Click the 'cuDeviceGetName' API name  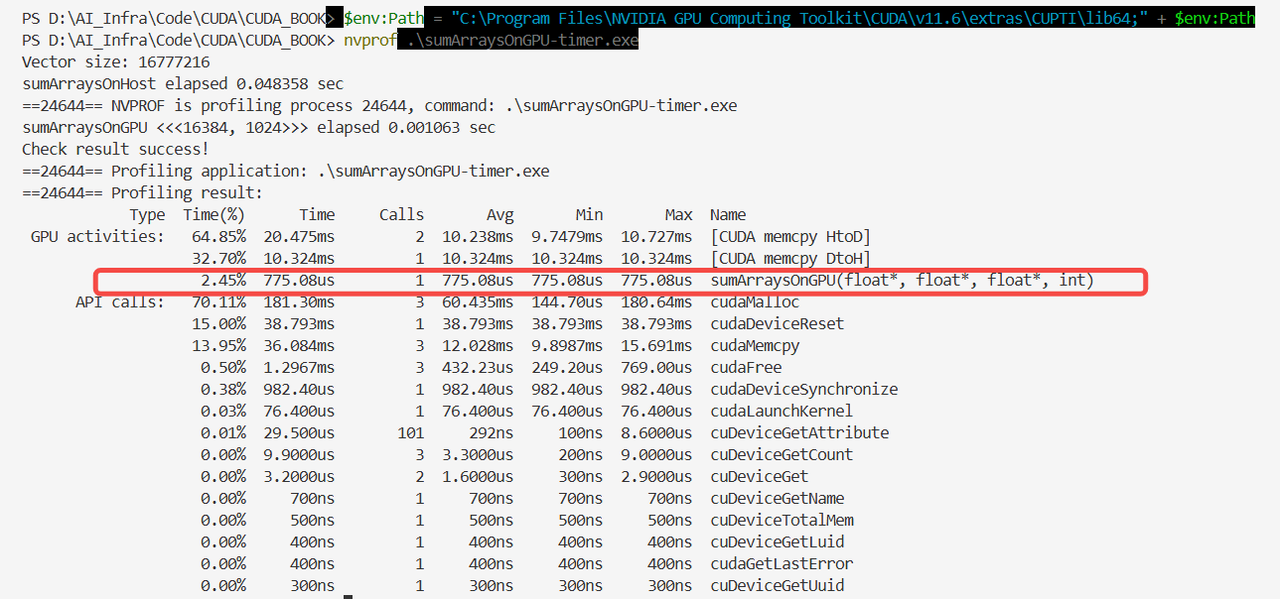(x=777, y=498)
